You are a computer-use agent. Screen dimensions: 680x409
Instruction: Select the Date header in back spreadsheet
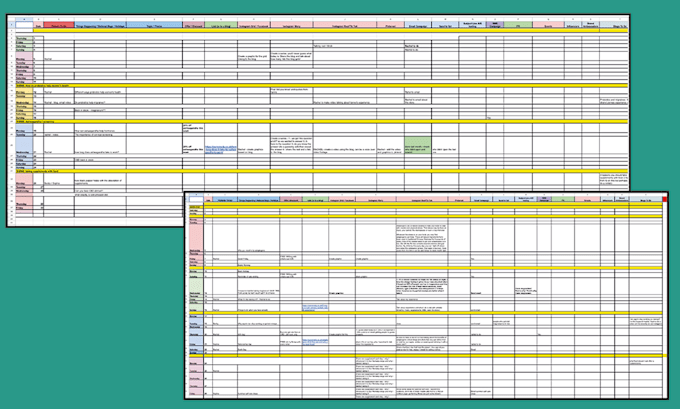[38, 25]
